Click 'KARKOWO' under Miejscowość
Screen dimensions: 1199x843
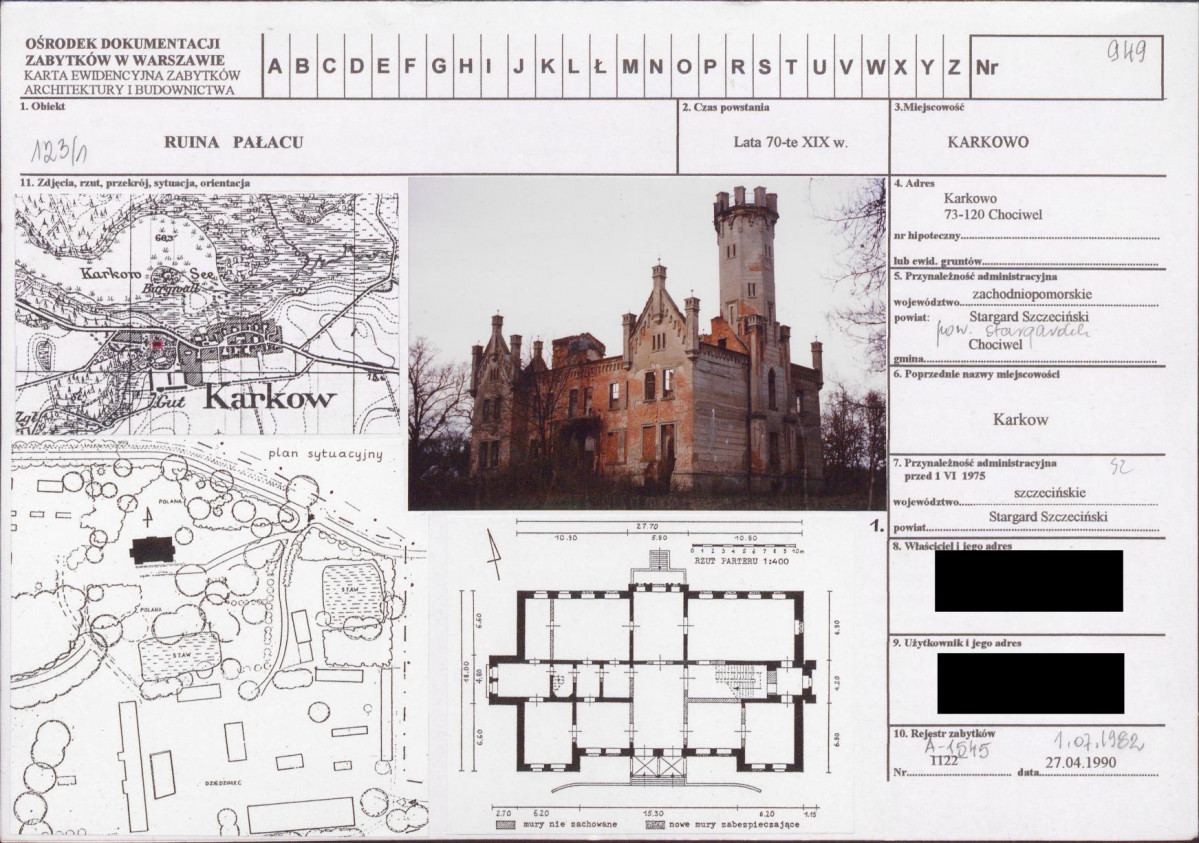click(x=988, y=142)
